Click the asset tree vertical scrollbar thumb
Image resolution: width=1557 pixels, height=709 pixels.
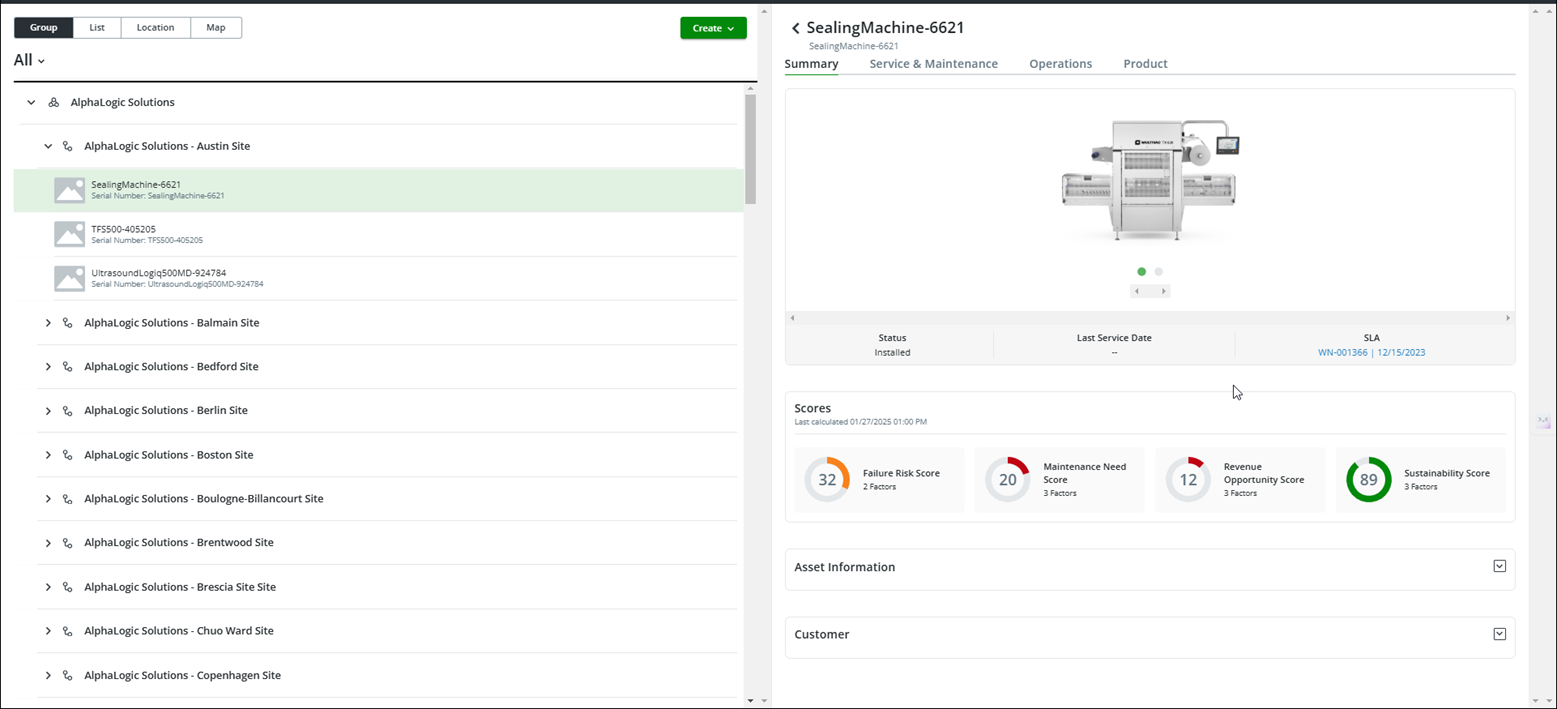coord(750,149)
